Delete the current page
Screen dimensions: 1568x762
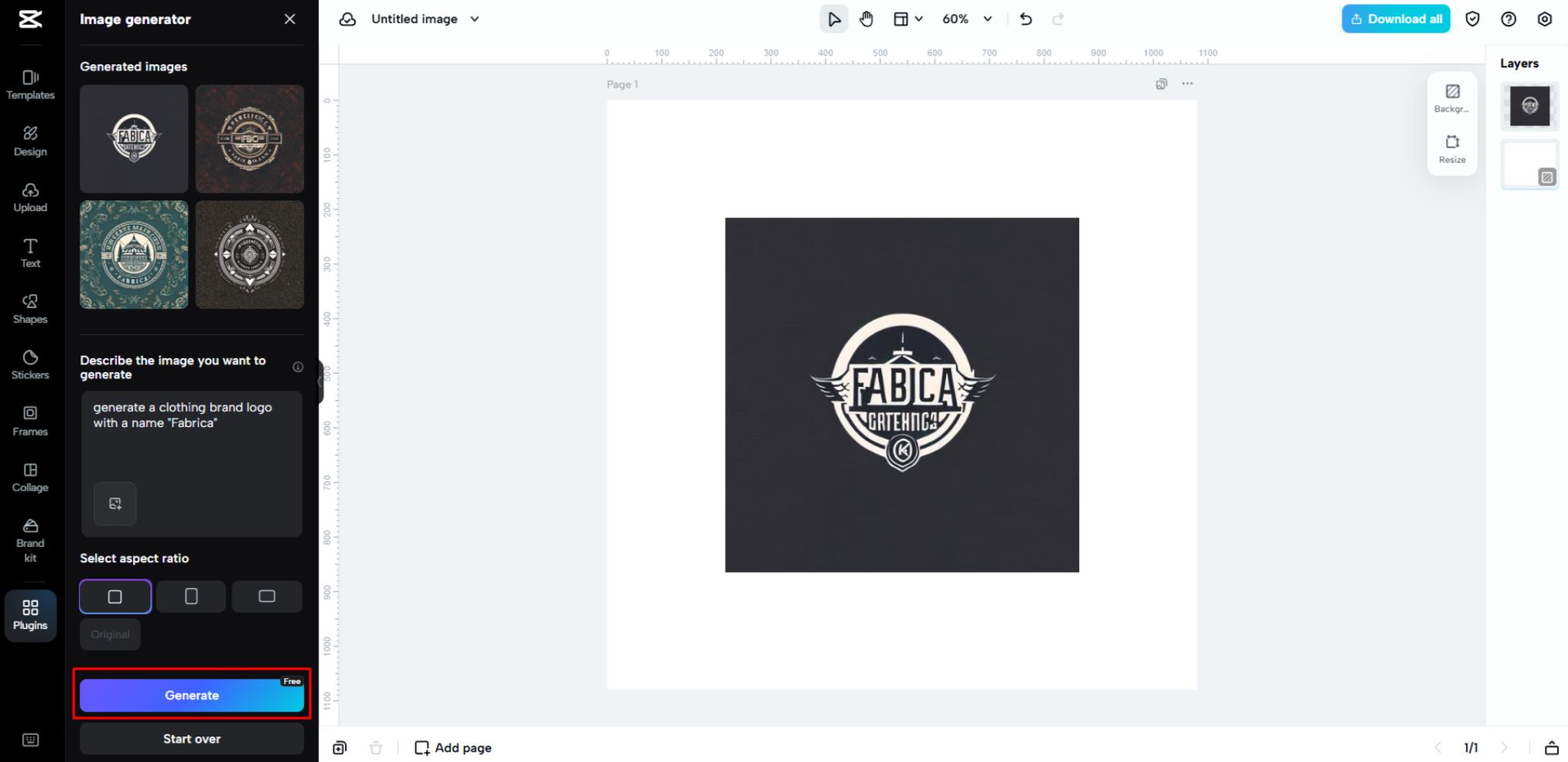tap(376, 747)
